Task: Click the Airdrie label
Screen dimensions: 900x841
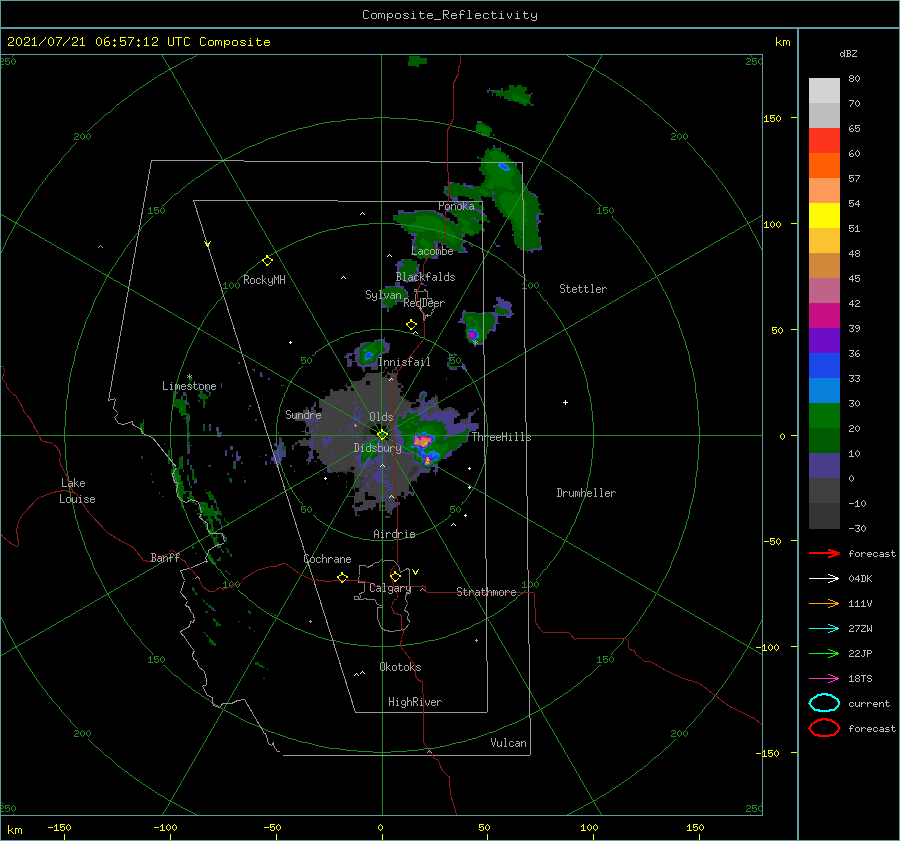Action: (394, 534)
